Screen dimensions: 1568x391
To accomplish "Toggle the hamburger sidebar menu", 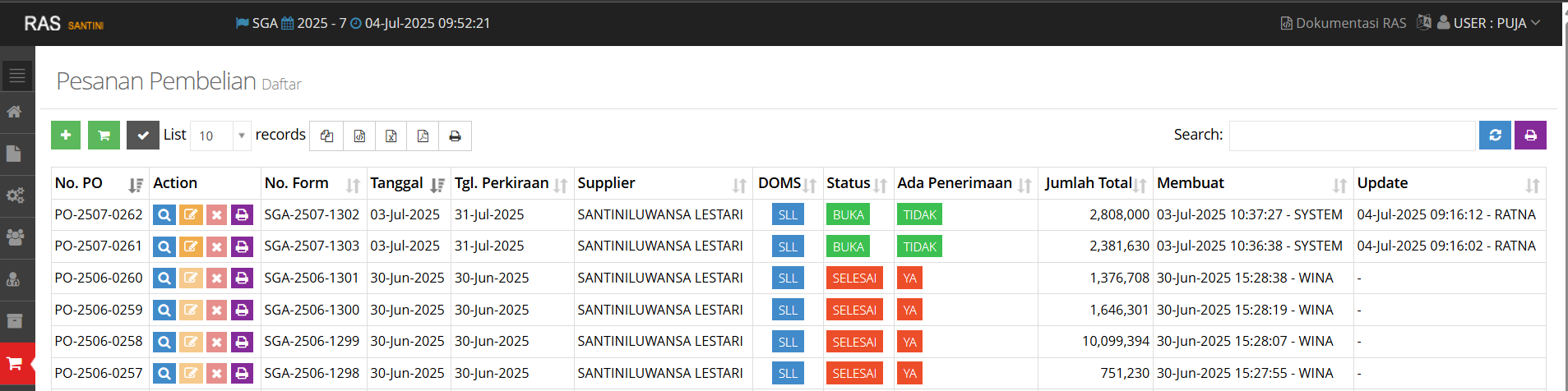I will click(x=17, y=76).
